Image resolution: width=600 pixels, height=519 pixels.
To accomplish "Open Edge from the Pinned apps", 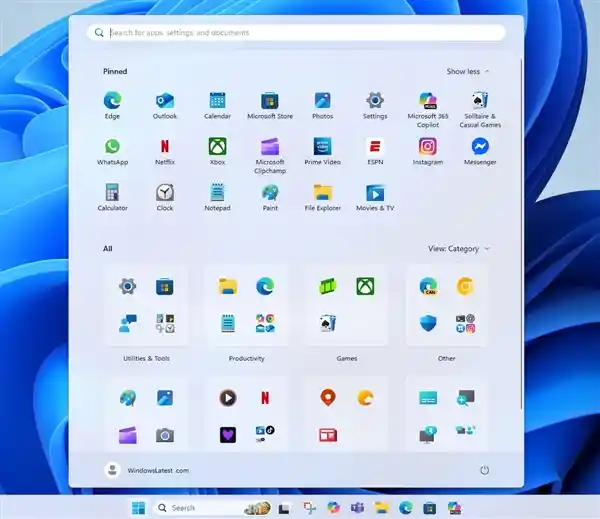I will (x=112, y=106).
